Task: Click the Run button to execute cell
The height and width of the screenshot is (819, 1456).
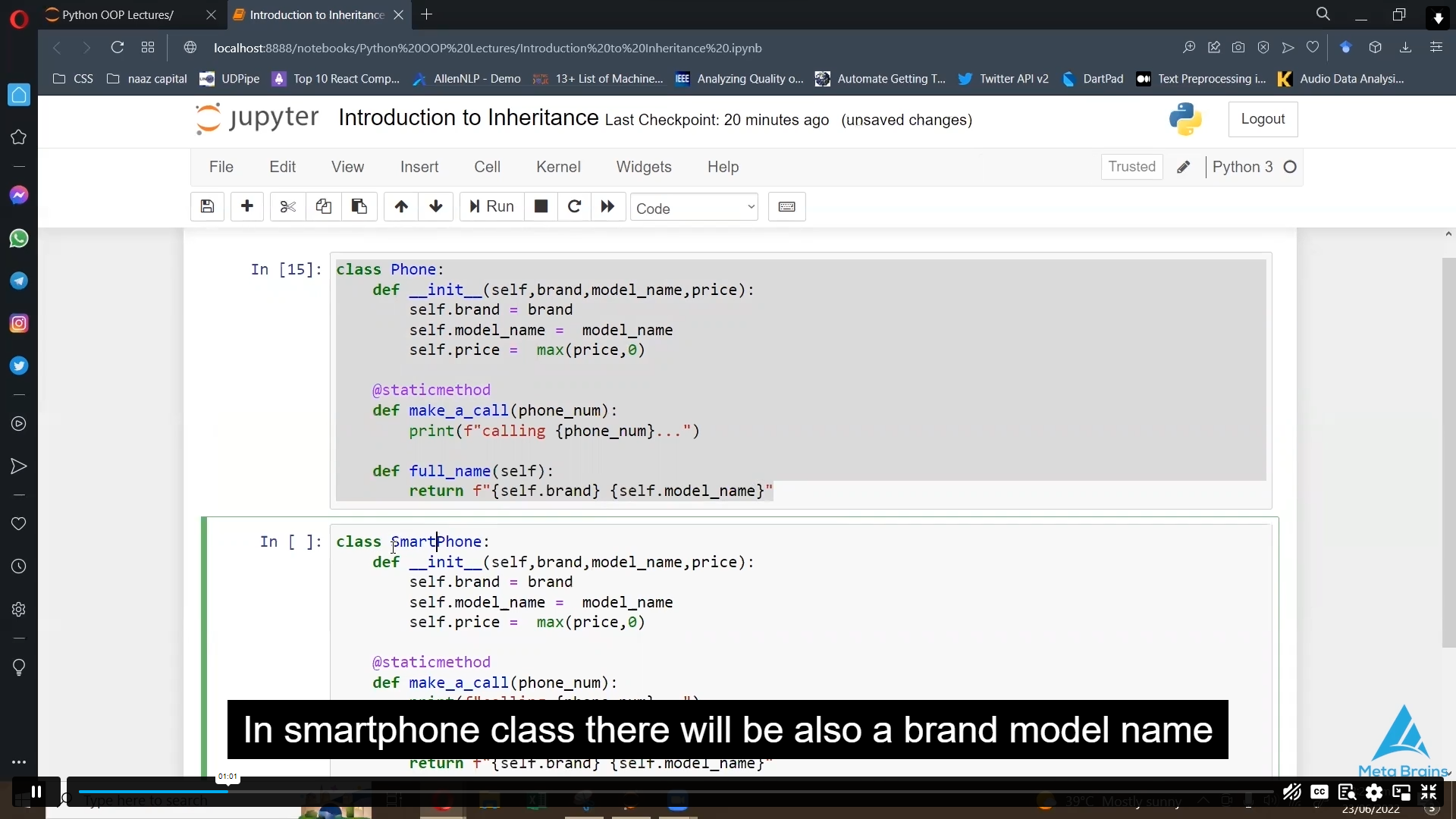Action: [x=491, y=207]
